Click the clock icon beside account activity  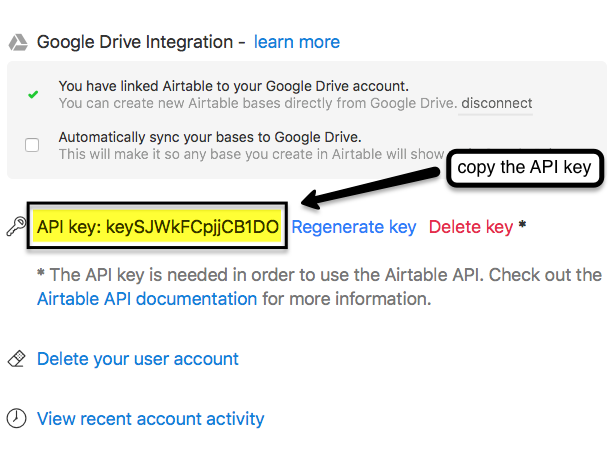[x=16, y=418]
